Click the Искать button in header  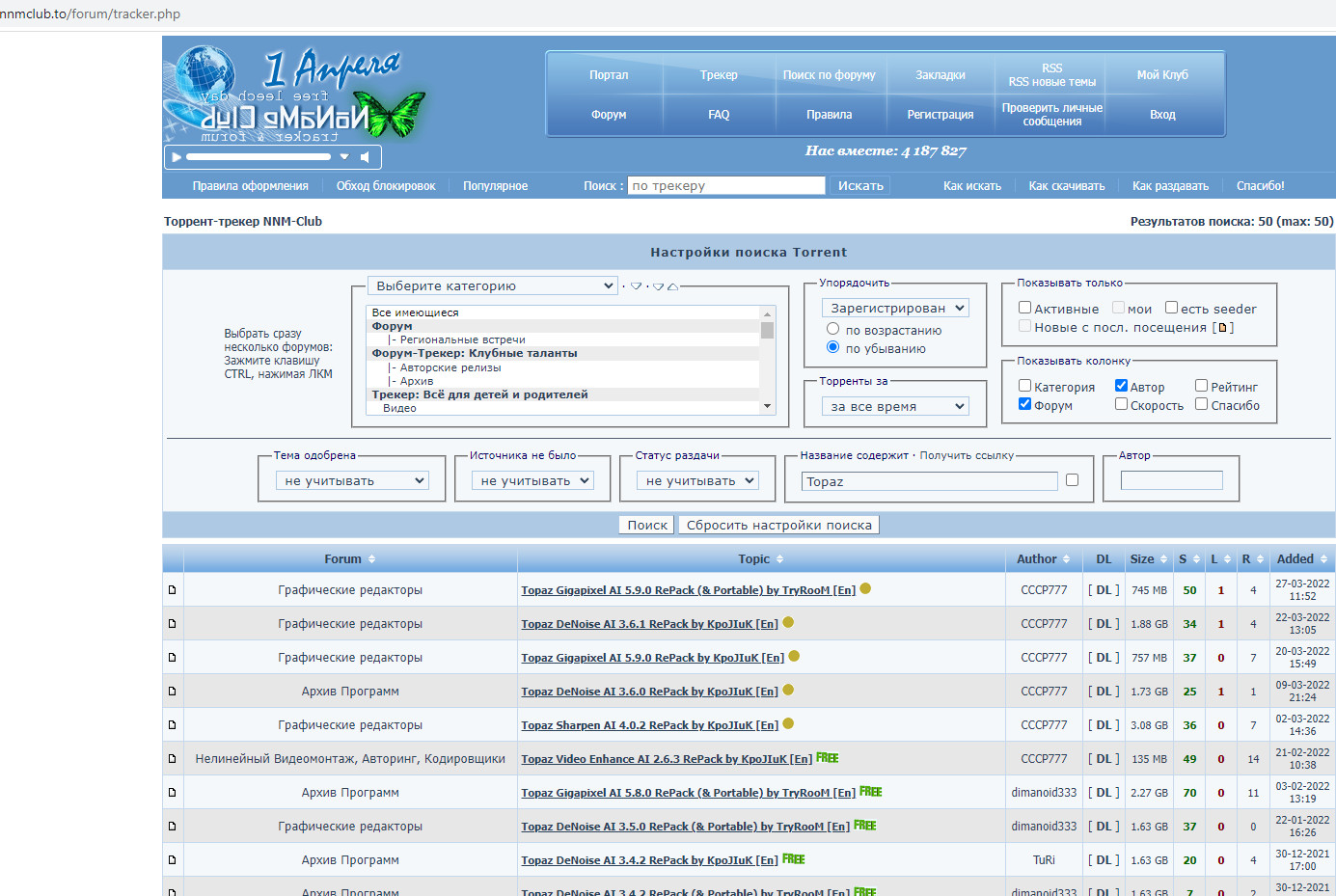(x=860, y=185)
